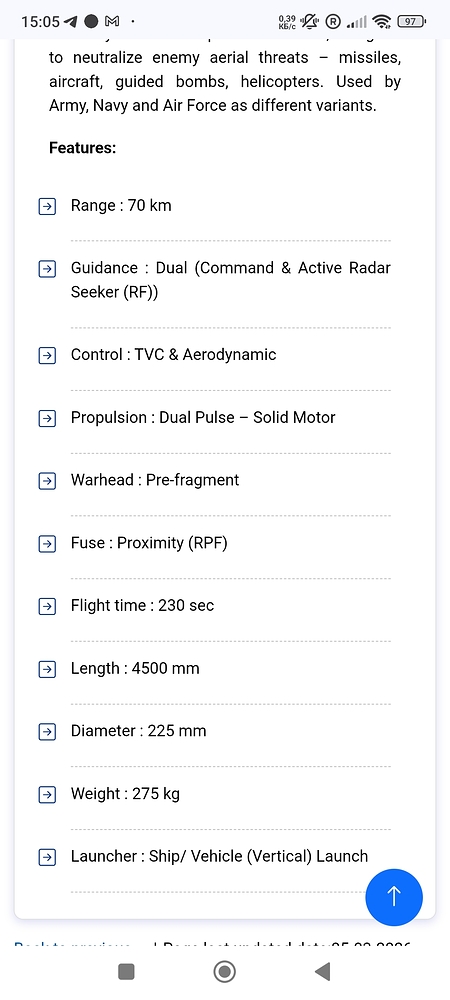The image size is (450, 1000).
Task: Tap the Android back triangle button
Action: click(x=323, y=971)
